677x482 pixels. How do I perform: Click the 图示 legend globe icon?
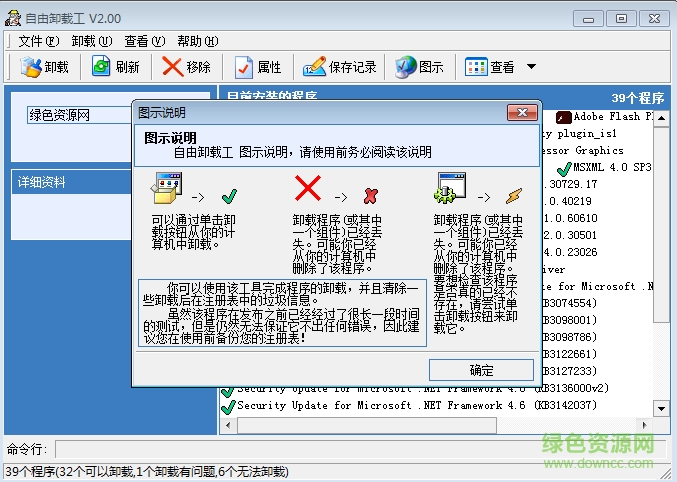[405, 67]
